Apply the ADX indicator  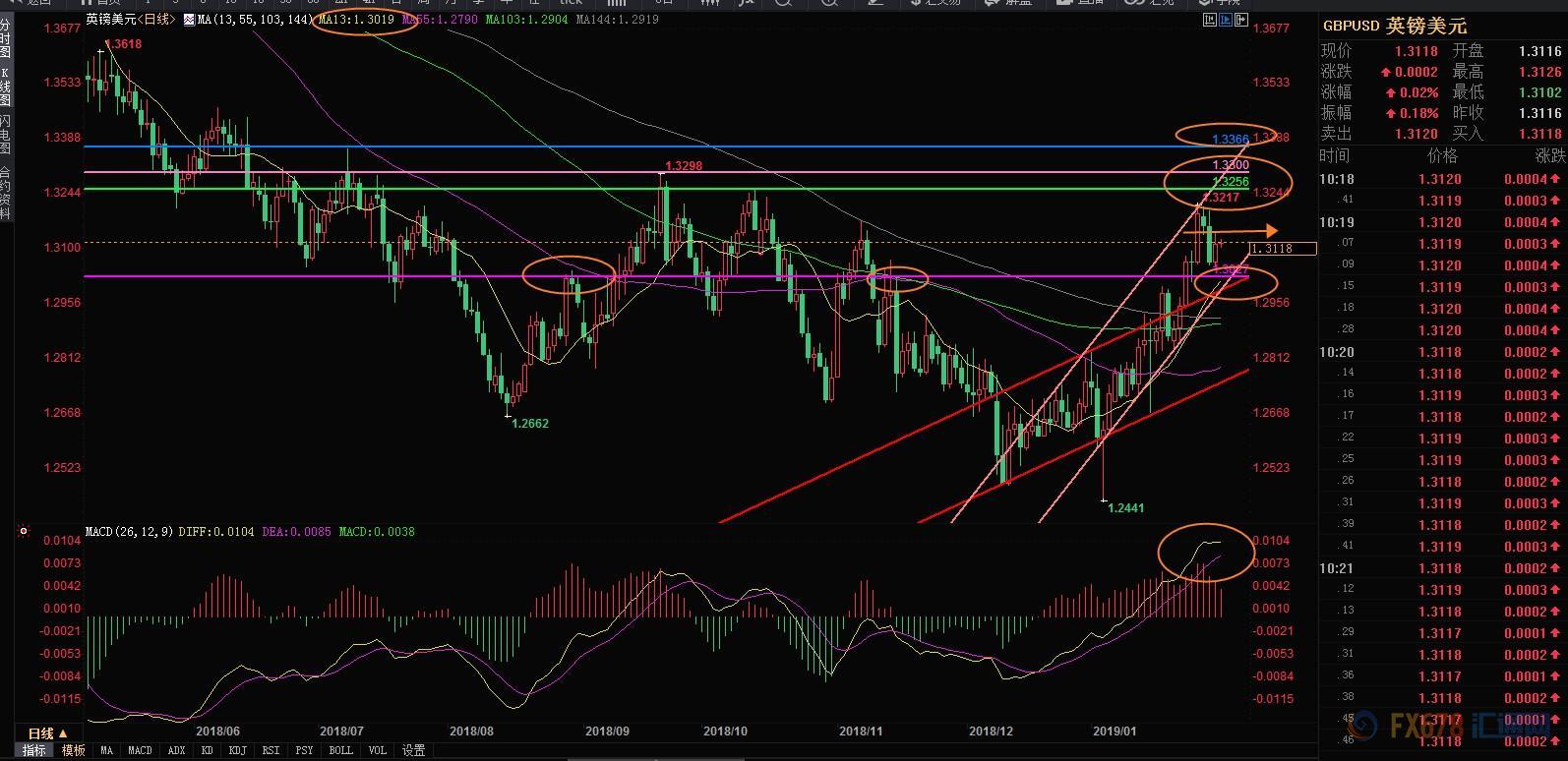[x=176, y=750]
